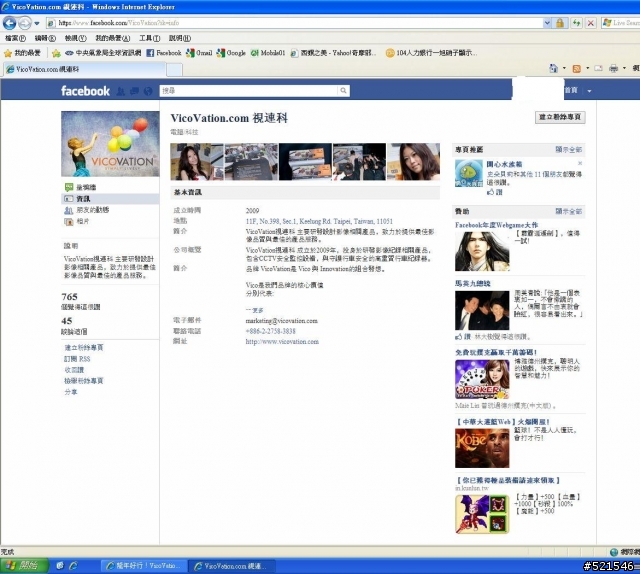Open the first menu bar item 檔案(F)
Viewport: 640px width, 574px height.
[15, 38]
